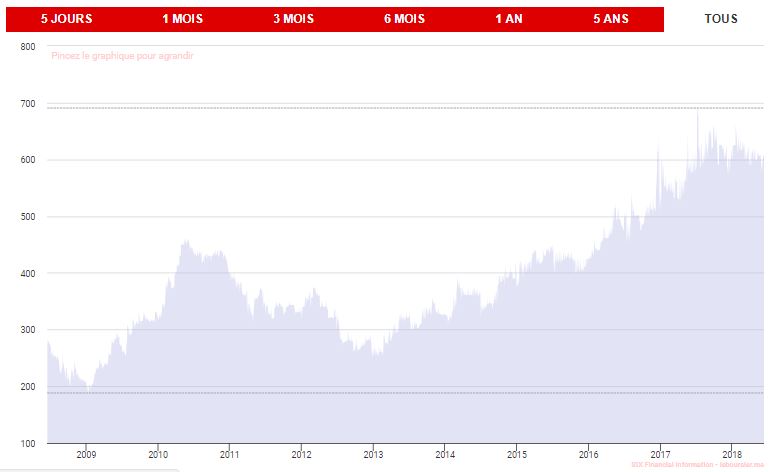Screen dimensions: 778x472
Task: Click the 'Pincez le graphique pour agrandir' hint
Action: pos(121,56)
